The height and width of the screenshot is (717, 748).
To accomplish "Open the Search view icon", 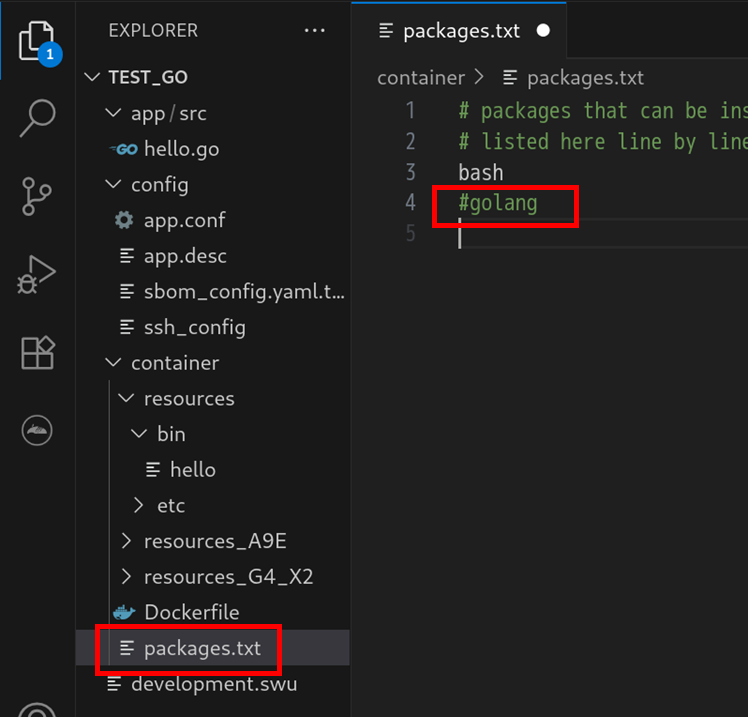I will [x=37, y=118].
